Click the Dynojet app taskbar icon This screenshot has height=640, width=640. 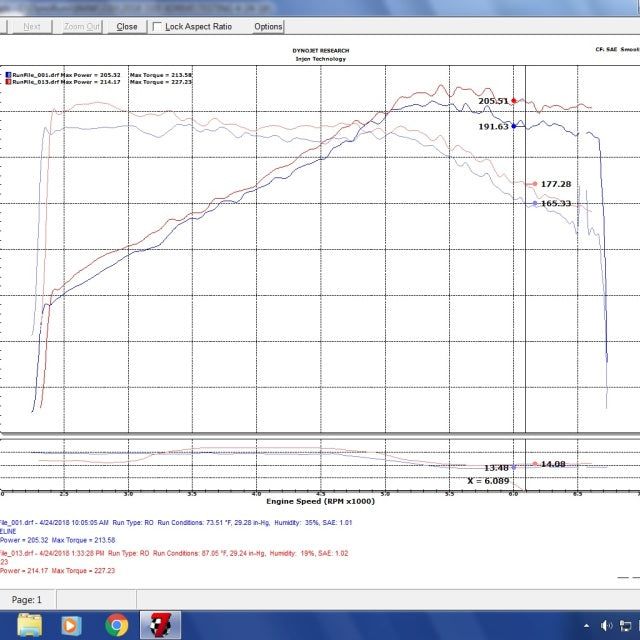(160, 626)
